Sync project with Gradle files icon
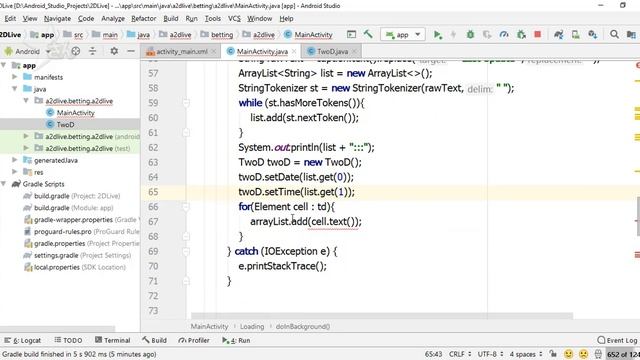 558,35
